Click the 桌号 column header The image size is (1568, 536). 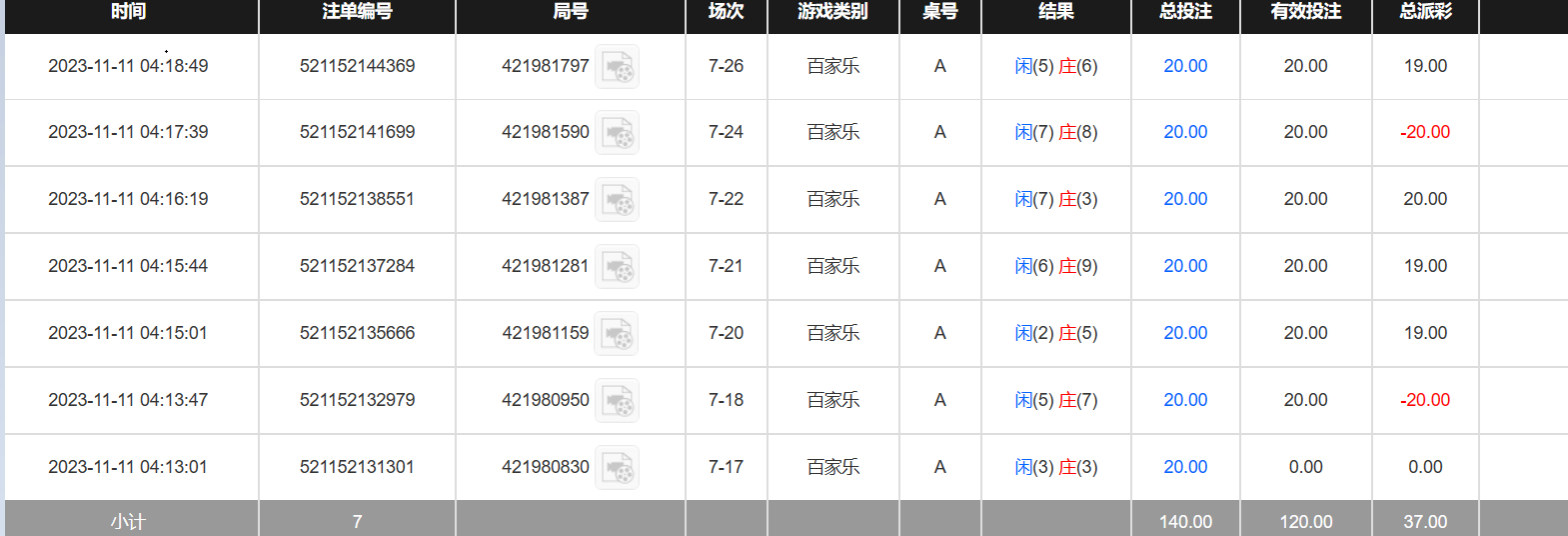pyautogui.click(x=939, y=12)
